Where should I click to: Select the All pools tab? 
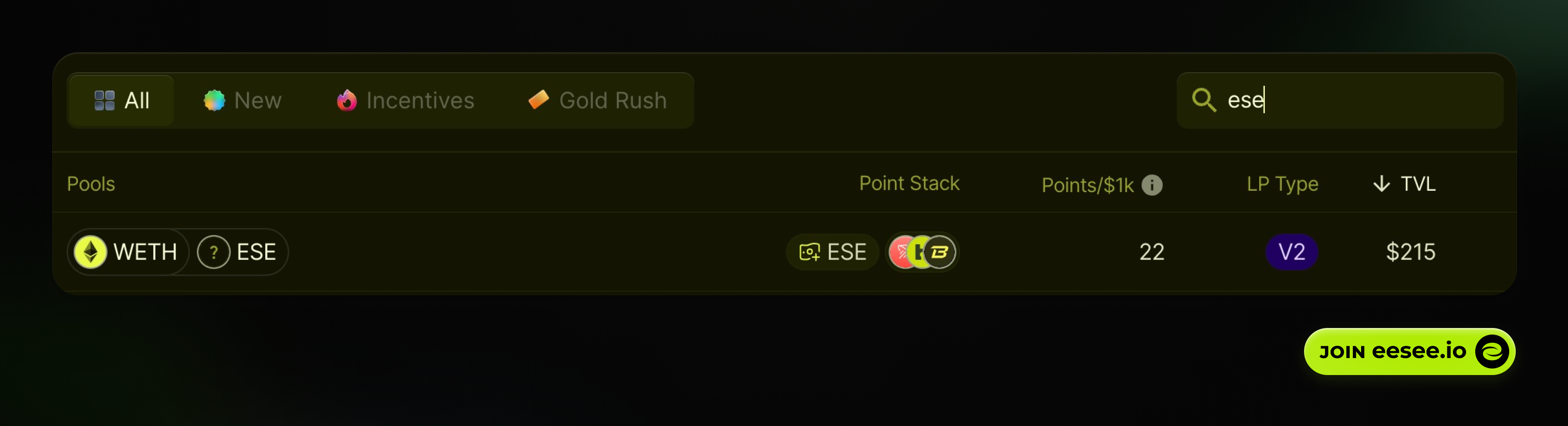[x=121, y=101]
